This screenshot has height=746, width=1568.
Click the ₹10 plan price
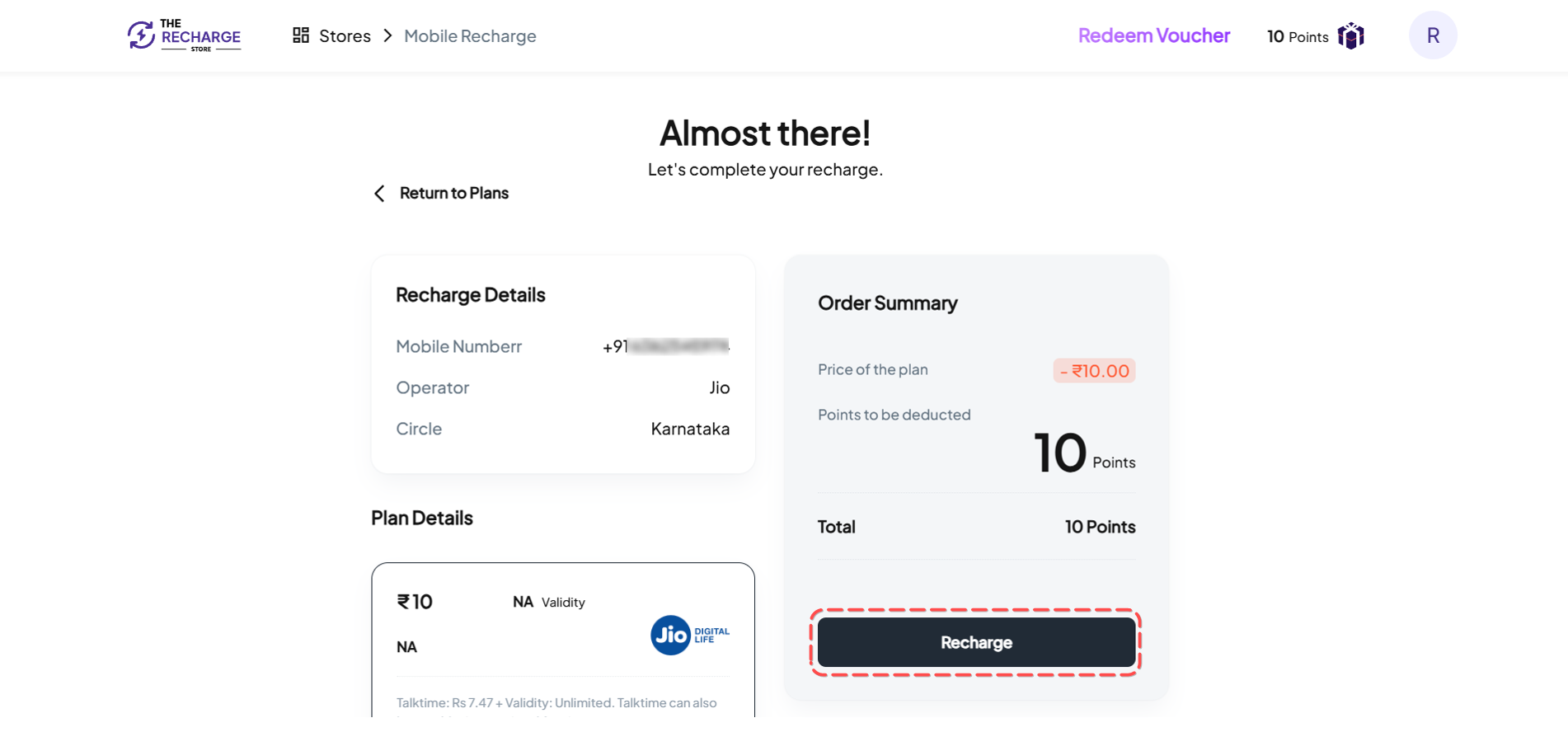point(415,602)
